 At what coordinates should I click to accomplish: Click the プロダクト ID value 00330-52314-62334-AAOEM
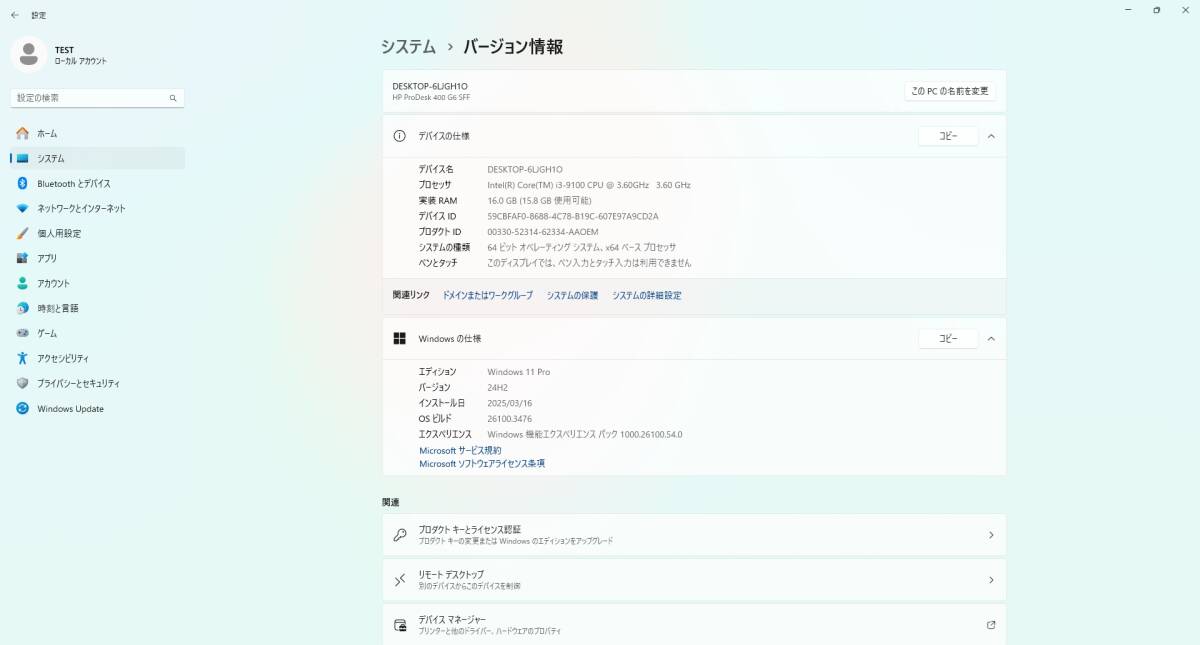pos(543,232)
